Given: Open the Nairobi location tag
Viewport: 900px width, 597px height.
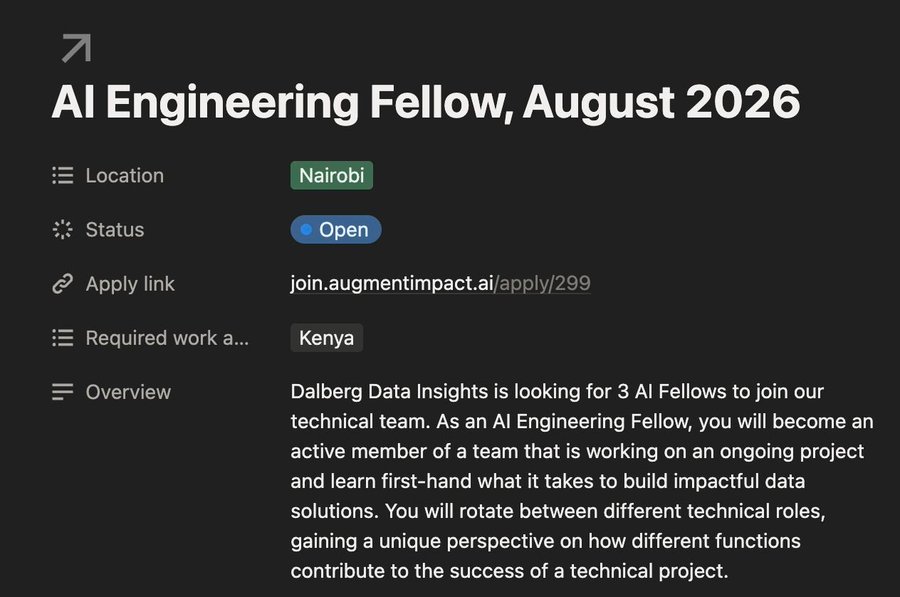Looking at the screenshot, I should point(332,176).
